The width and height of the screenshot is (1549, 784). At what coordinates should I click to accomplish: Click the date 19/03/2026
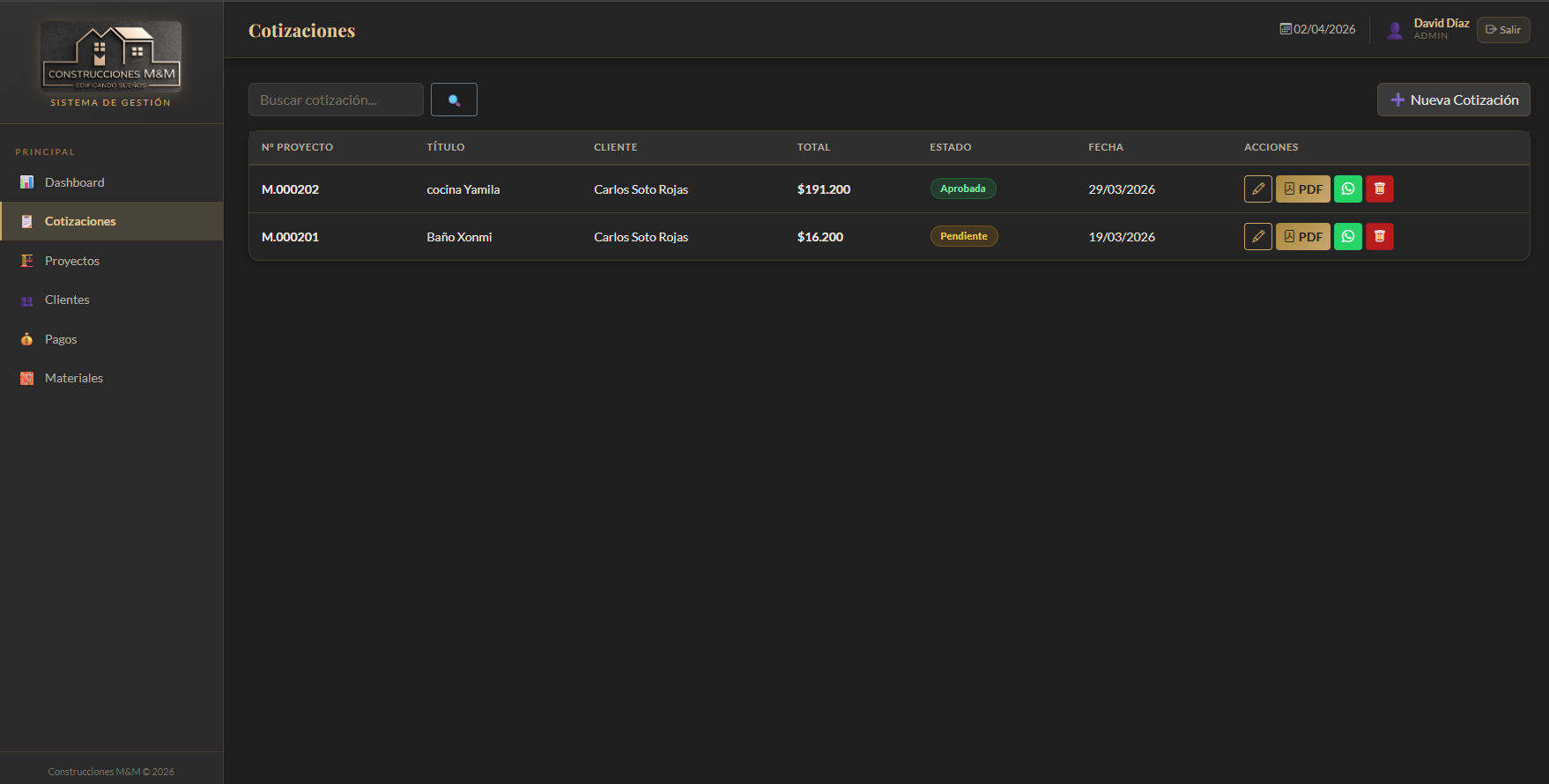click(x=1122, y=237)
